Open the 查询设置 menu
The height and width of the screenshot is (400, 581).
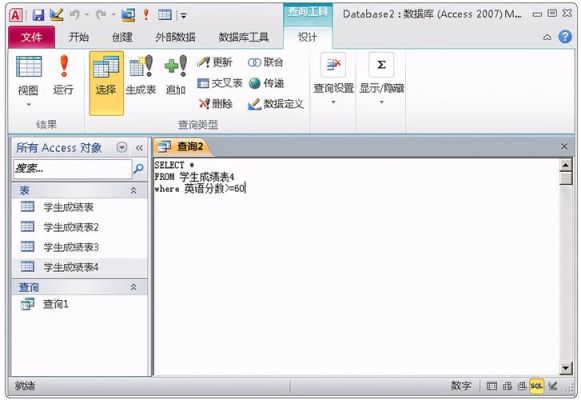pos(333,79)
